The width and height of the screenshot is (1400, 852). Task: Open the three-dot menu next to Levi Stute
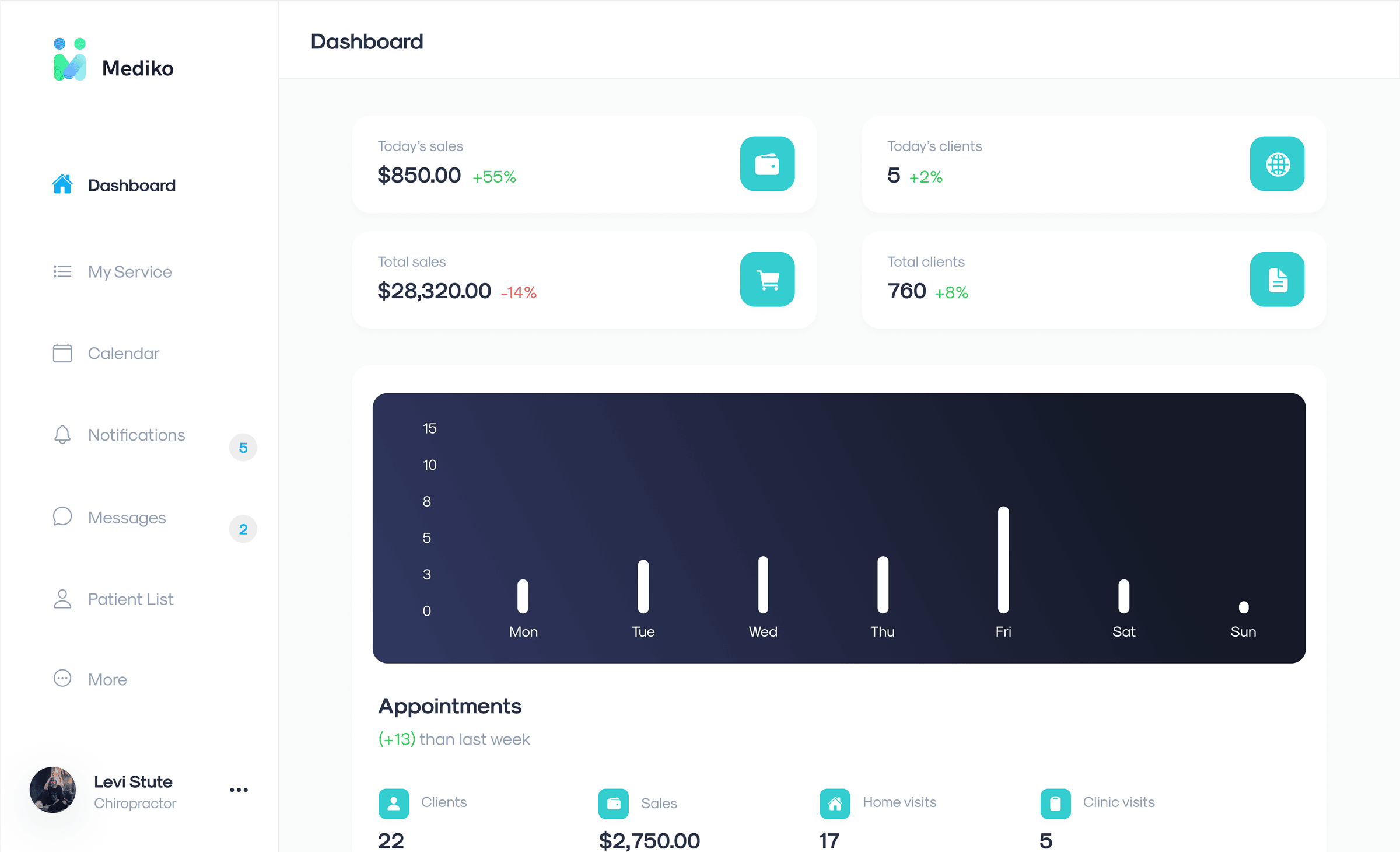[238, 790]
